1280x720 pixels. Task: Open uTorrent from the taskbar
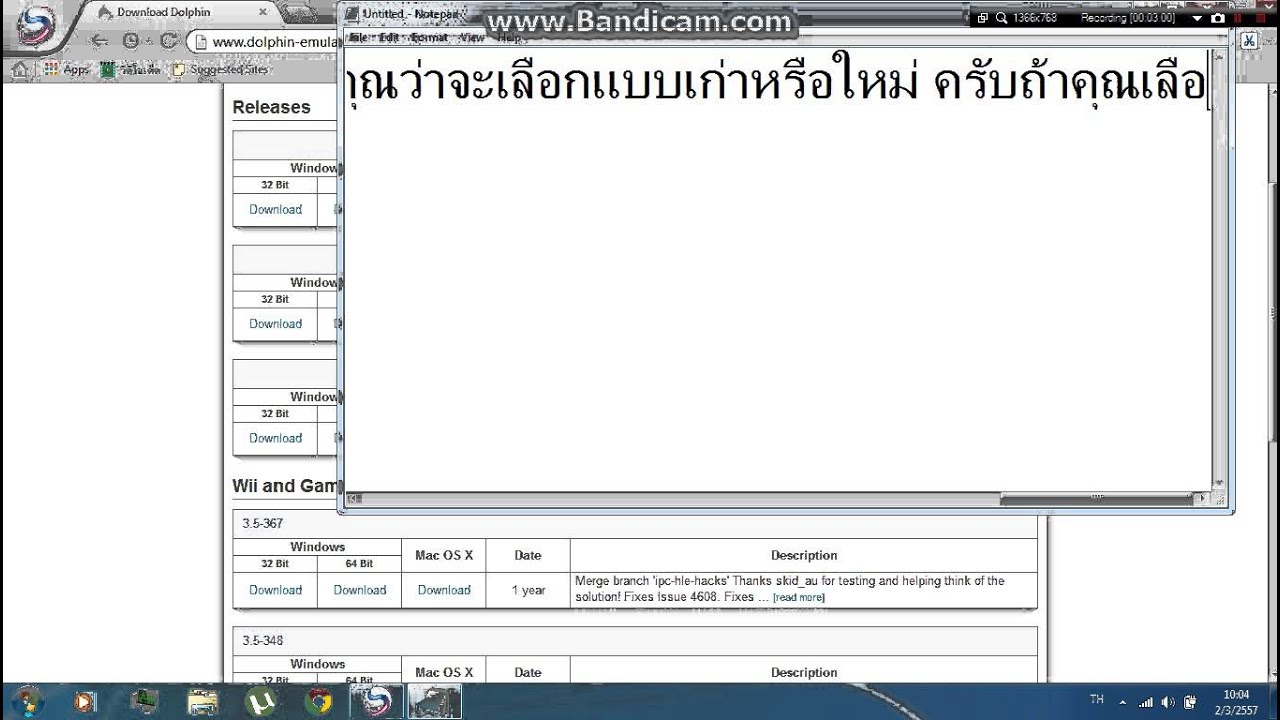click(x=261, y=701)
